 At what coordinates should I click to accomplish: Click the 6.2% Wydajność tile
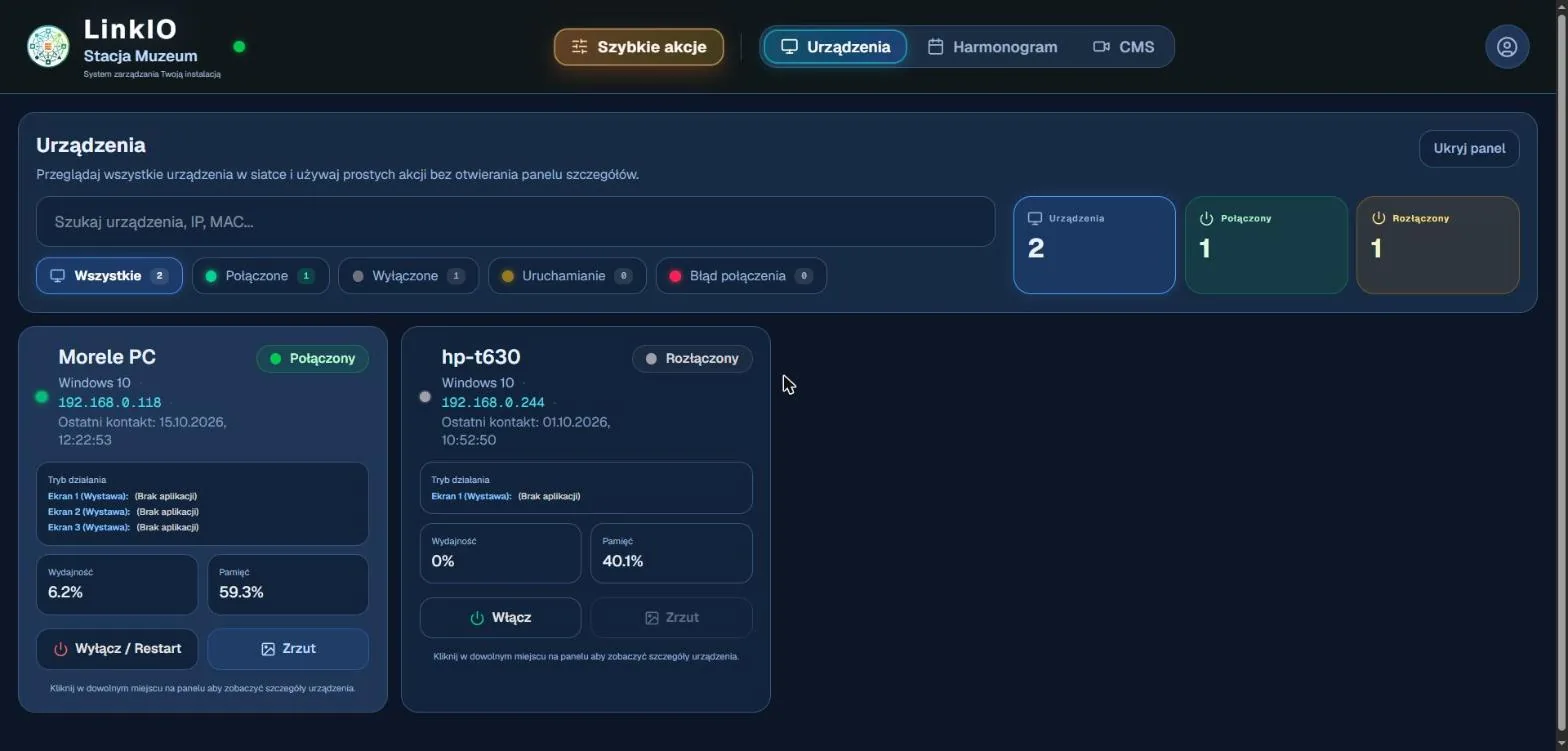[x=117, y=584]
